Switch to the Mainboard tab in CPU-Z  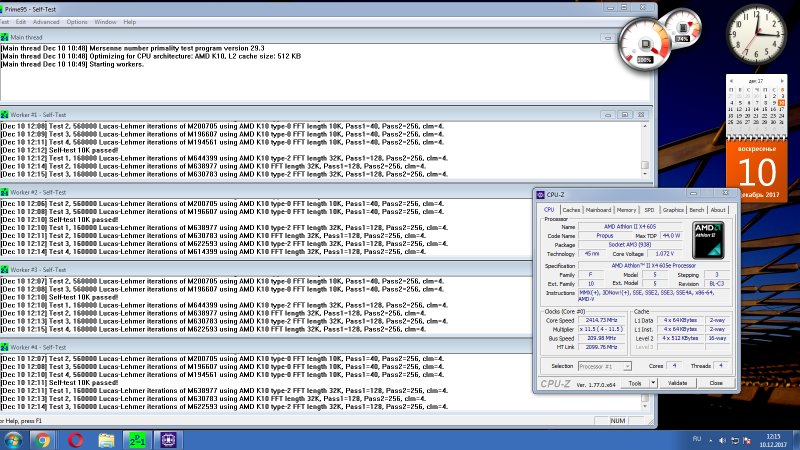point(599,210)
